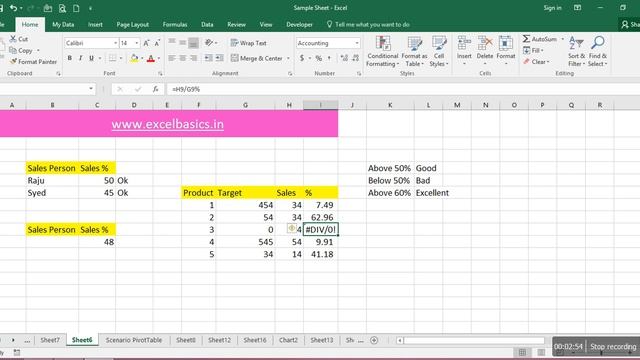Toggle Merge & Center
The width and height of the screenshot is (640, 360).
pos(257,58)
